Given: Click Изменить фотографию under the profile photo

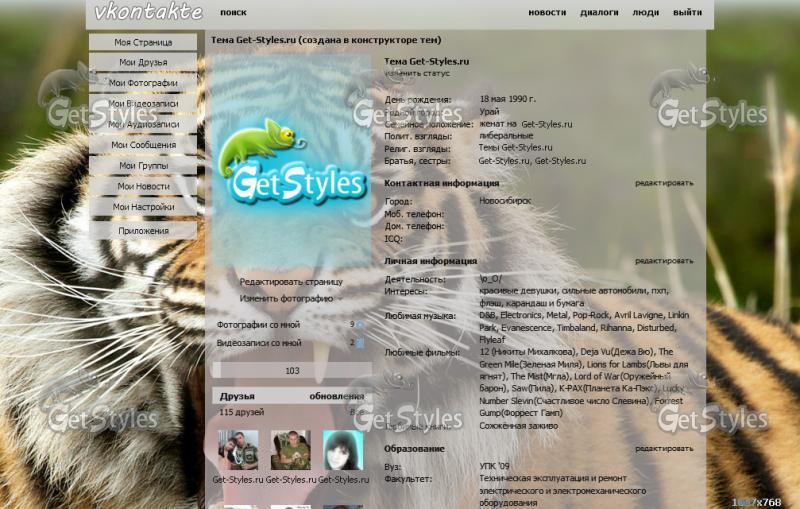Looking at the screenshot, I should point(287,298).
